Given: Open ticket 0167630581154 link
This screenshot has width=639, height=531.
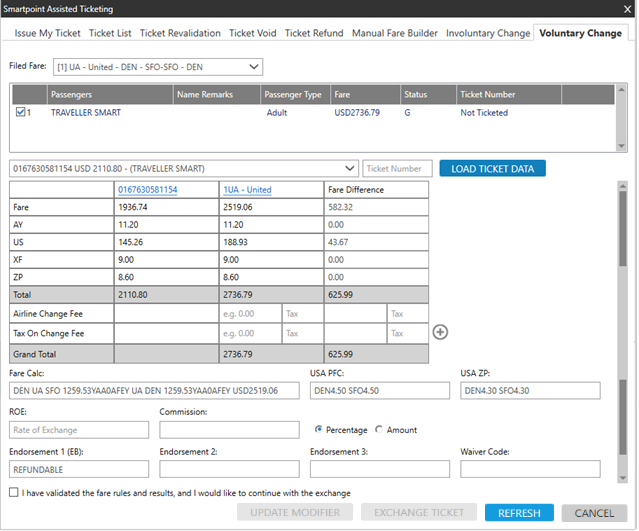Looking at the screenshot, I should click(x=148, y=189).
